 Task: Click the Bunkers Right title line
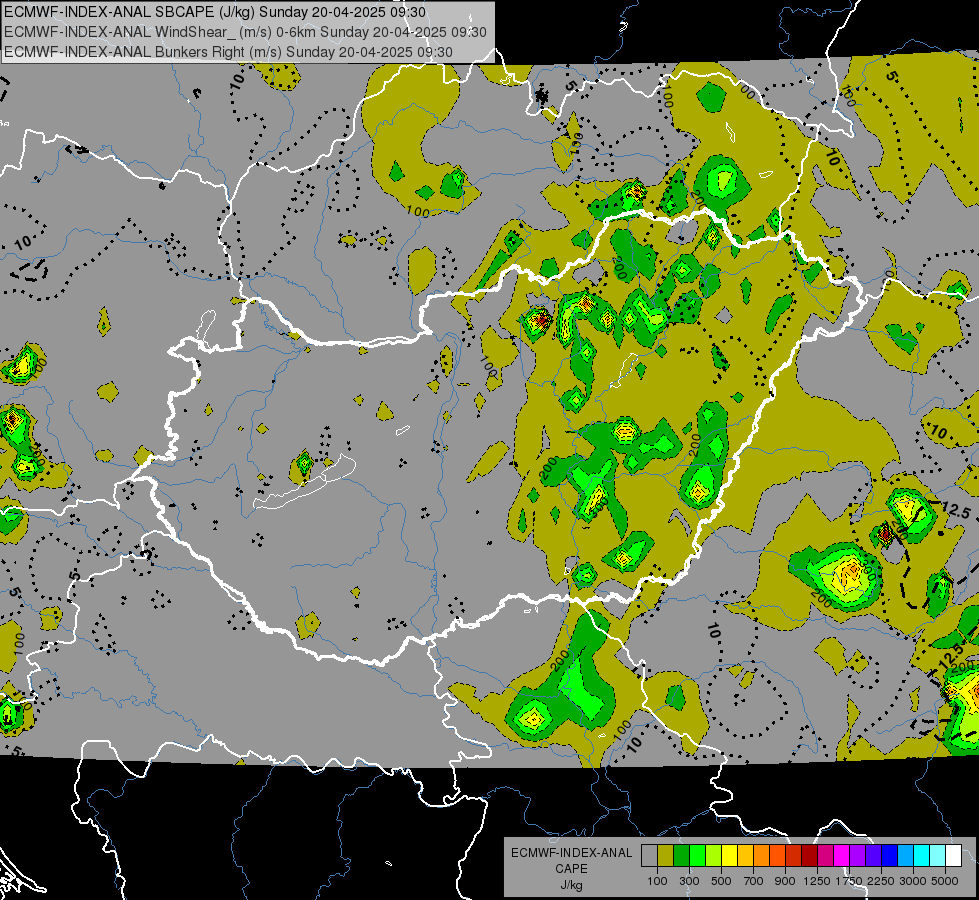point(229,52)
